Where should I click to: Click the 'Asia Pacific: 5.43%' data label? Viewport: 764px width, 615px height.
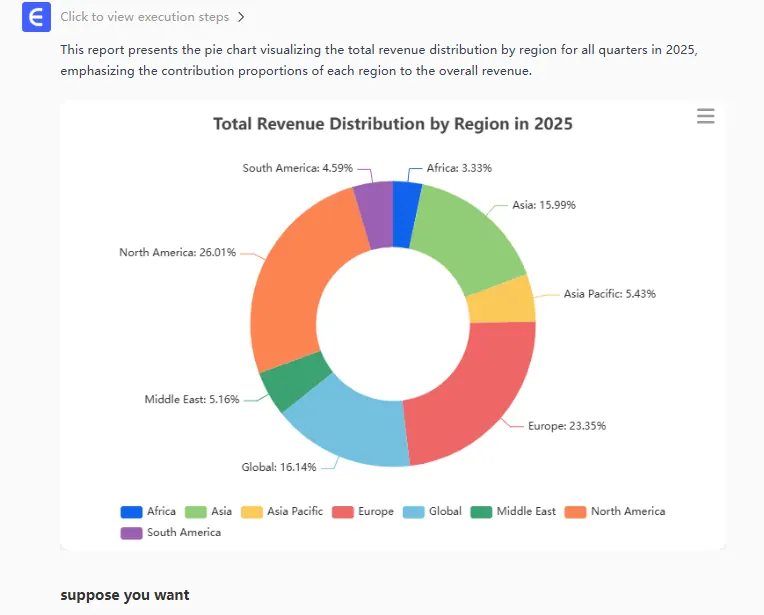(x=609, y=294)
